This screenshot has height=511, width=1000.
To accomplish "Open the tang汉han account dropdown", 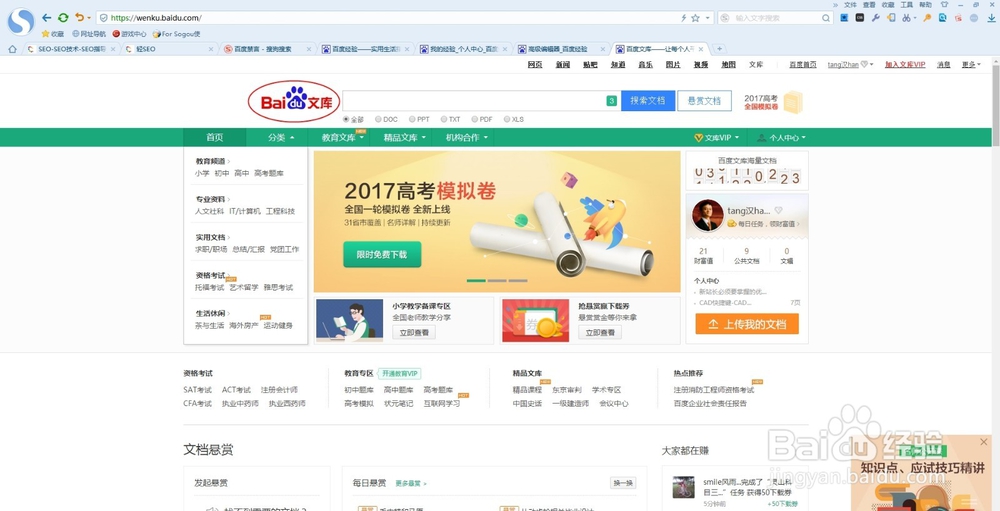I will 850,64.
